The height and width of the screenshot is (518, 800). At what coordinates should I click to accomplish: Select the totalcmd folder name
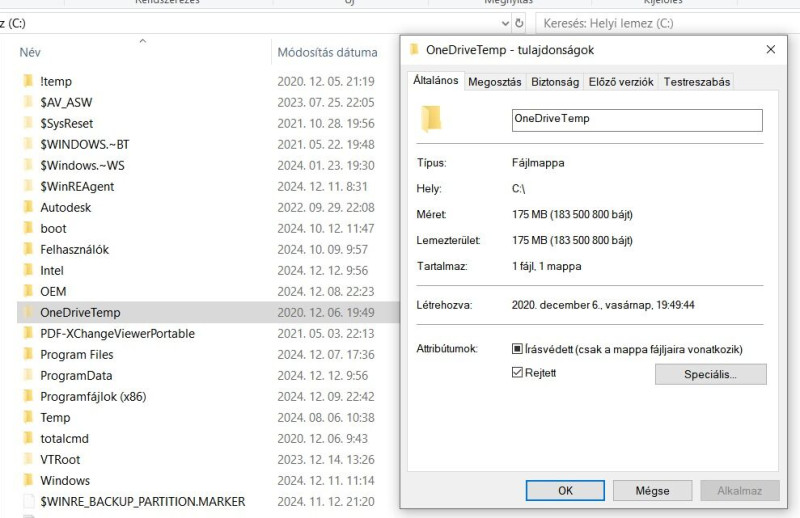pos(65,438)
